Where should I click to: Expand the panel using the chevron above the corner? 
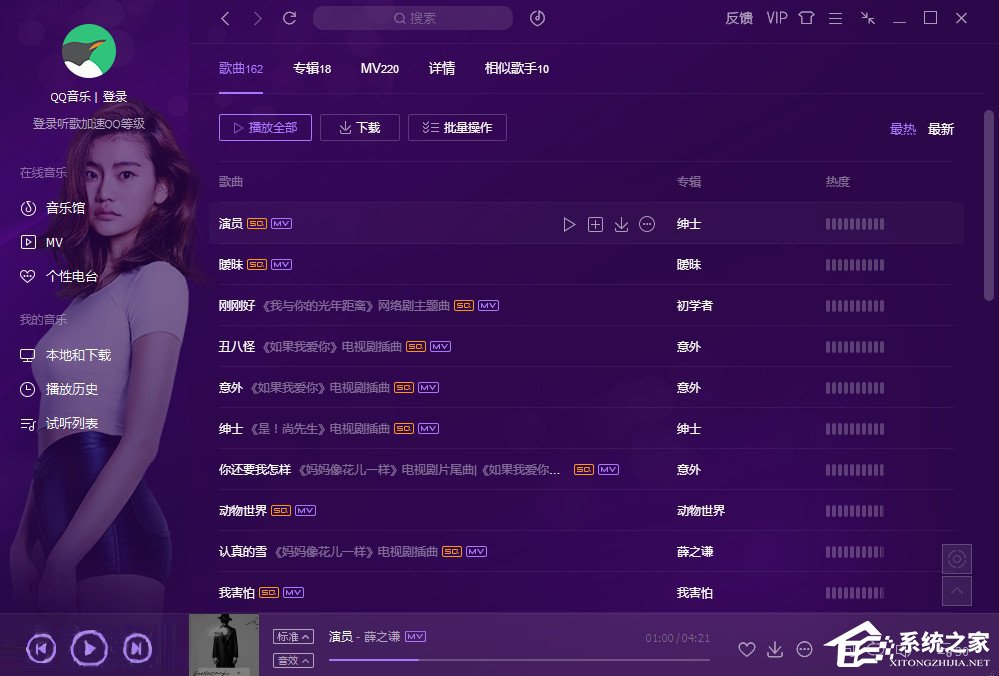(x=956, y=592)
